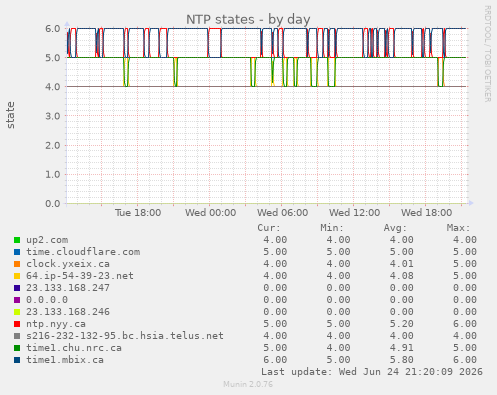Click the Max value 6.00 for ntp.nyy.ca
The image size is (497, 395).
point(465,324)
